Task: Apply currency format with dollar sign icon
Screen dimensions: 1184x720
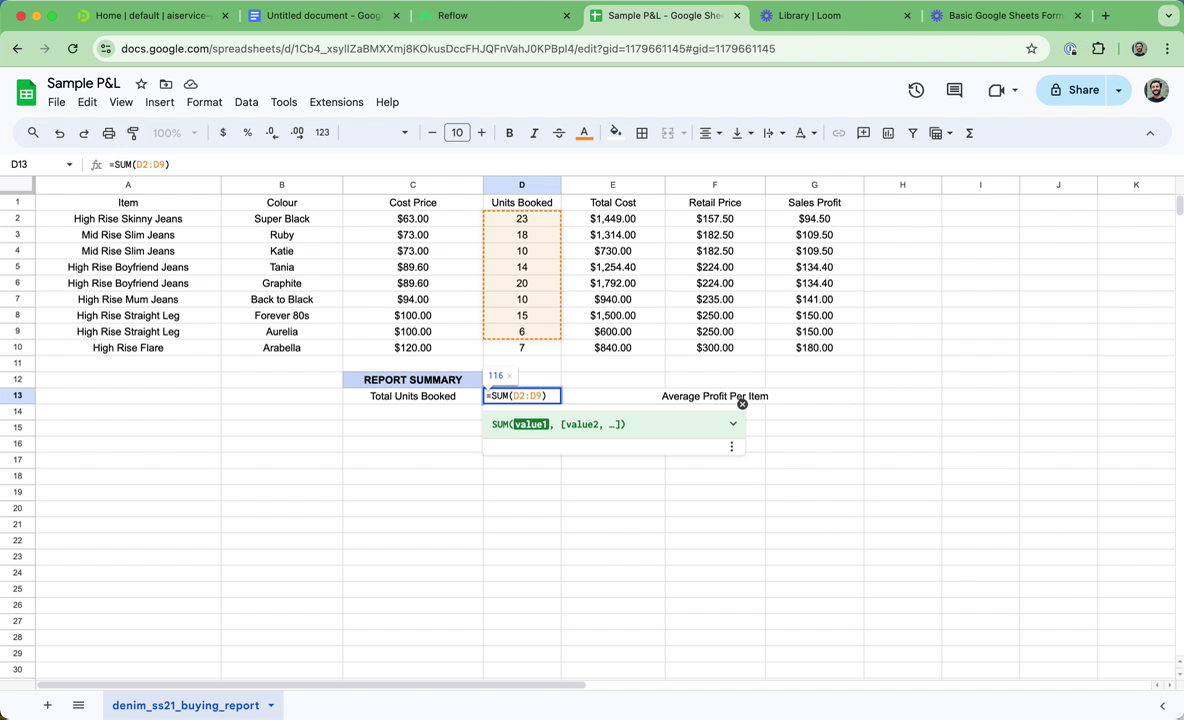Action: point(223,132)
